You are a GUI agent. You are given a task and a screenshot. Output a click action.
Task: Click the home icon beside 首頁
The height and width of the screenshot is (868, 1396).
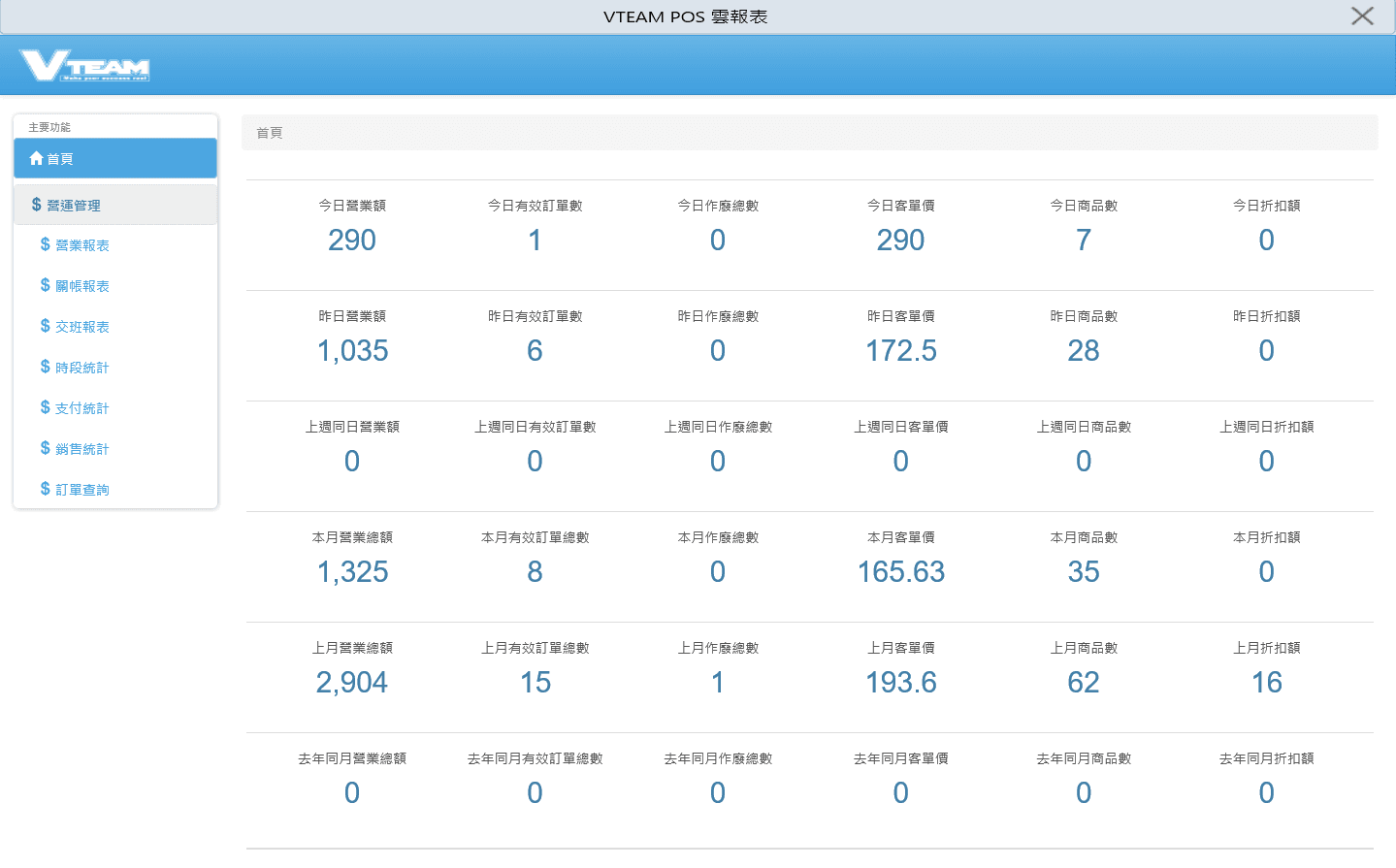[x=36, y=159]
